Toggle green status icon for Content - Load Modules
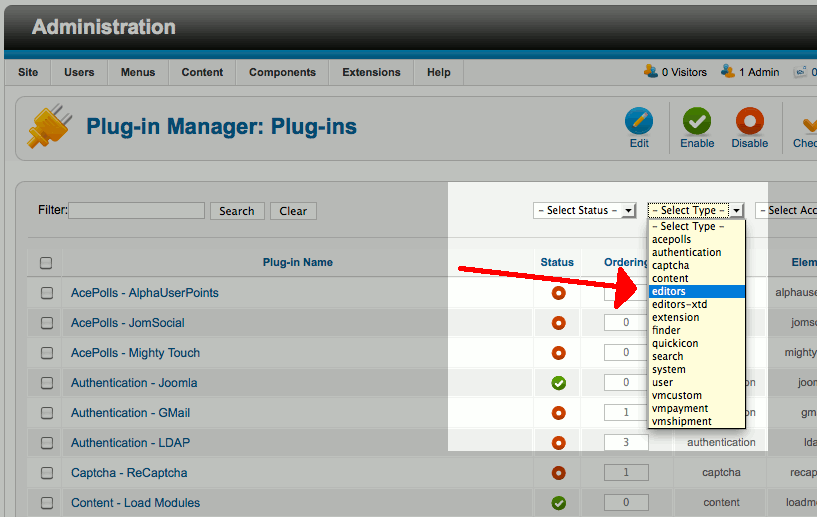Image resolution: width=817 pixels, height=517 pixels. [559, 503]
